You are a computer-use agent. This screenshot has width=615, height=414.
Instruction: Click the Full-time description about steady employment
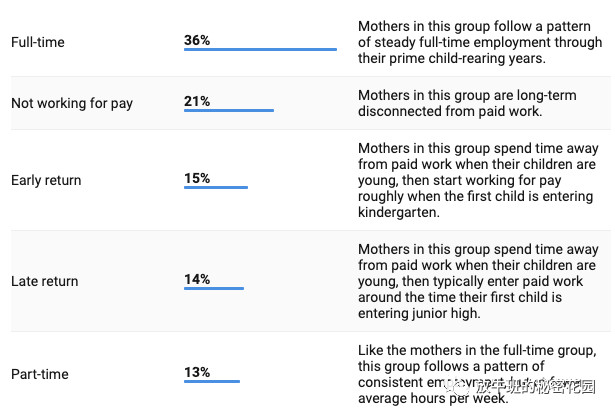[480, 42]
